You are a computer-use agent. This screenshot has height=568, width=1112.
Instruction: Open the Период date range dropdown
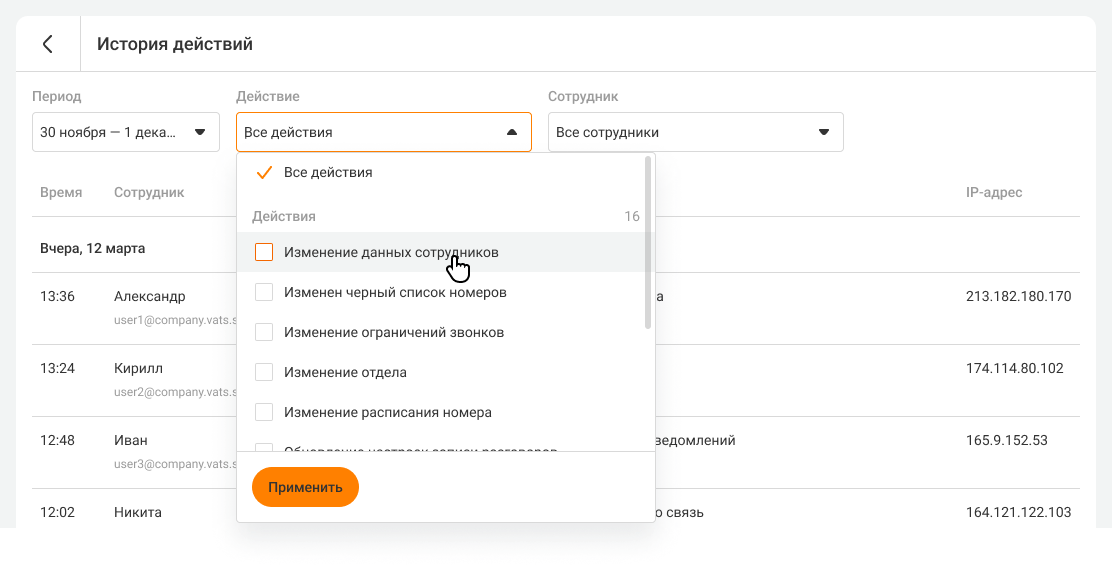pyautogui.click(x=125, y=132)
